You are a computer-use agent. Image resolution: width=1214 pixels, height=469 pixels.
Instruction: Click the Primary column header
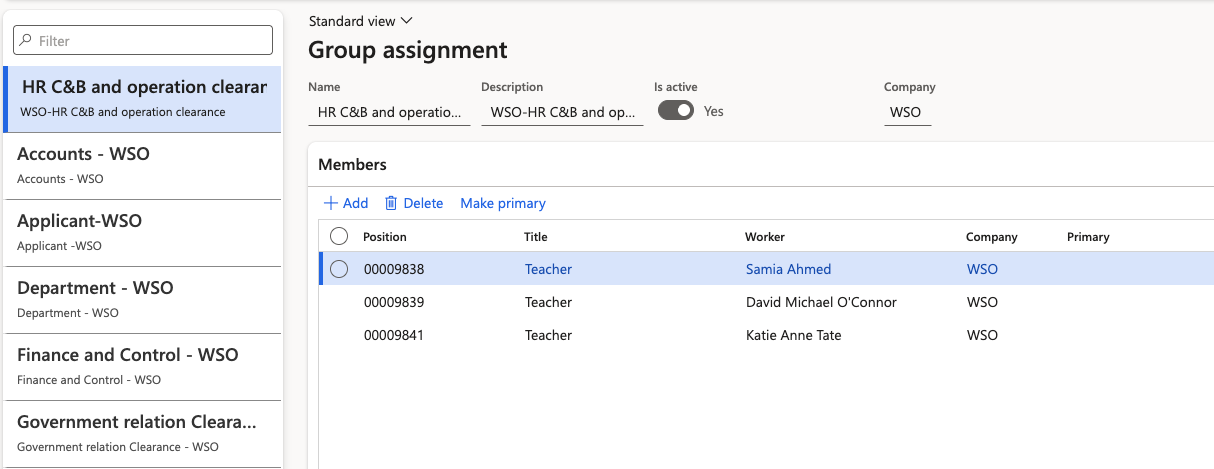click(1088, 237)
